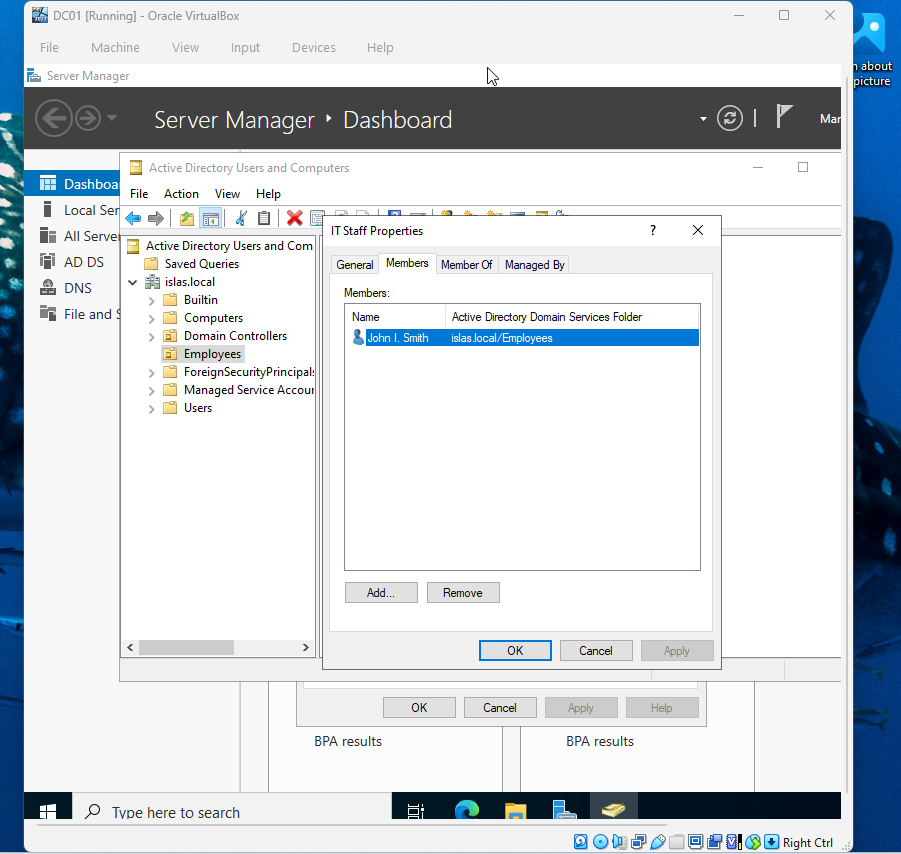
Task: Collapse the islas.local domain node
Action: 133,282
